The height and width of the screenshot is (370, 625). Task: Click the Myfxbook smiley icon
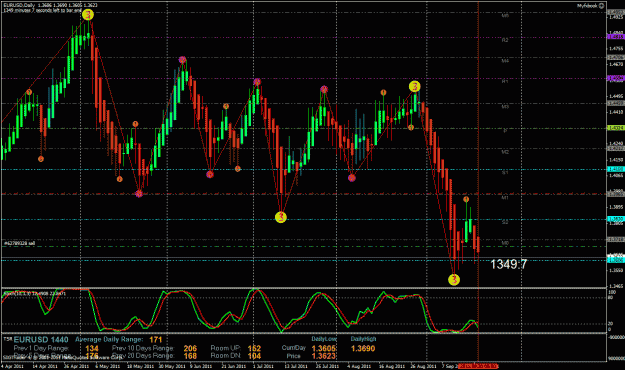pyautogui.click(x=601, y=6)
